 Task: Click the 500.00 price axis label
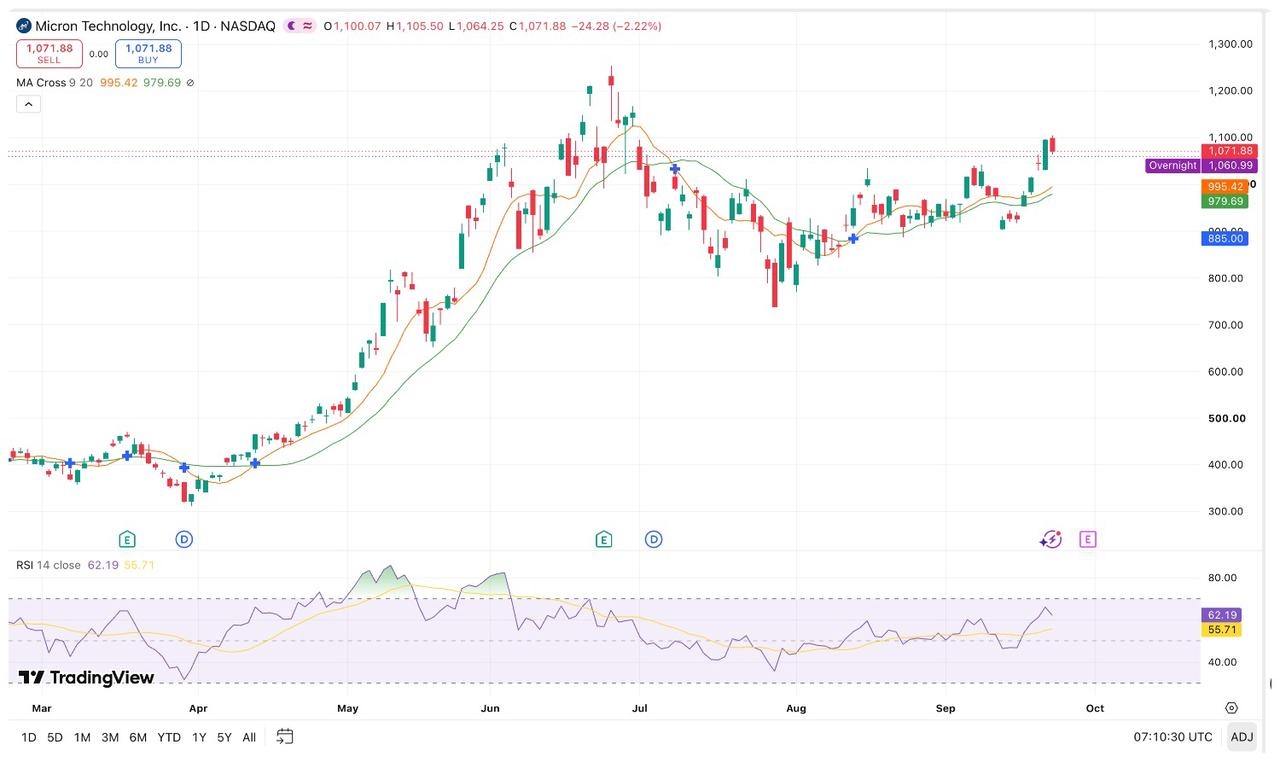[1227, 418]
